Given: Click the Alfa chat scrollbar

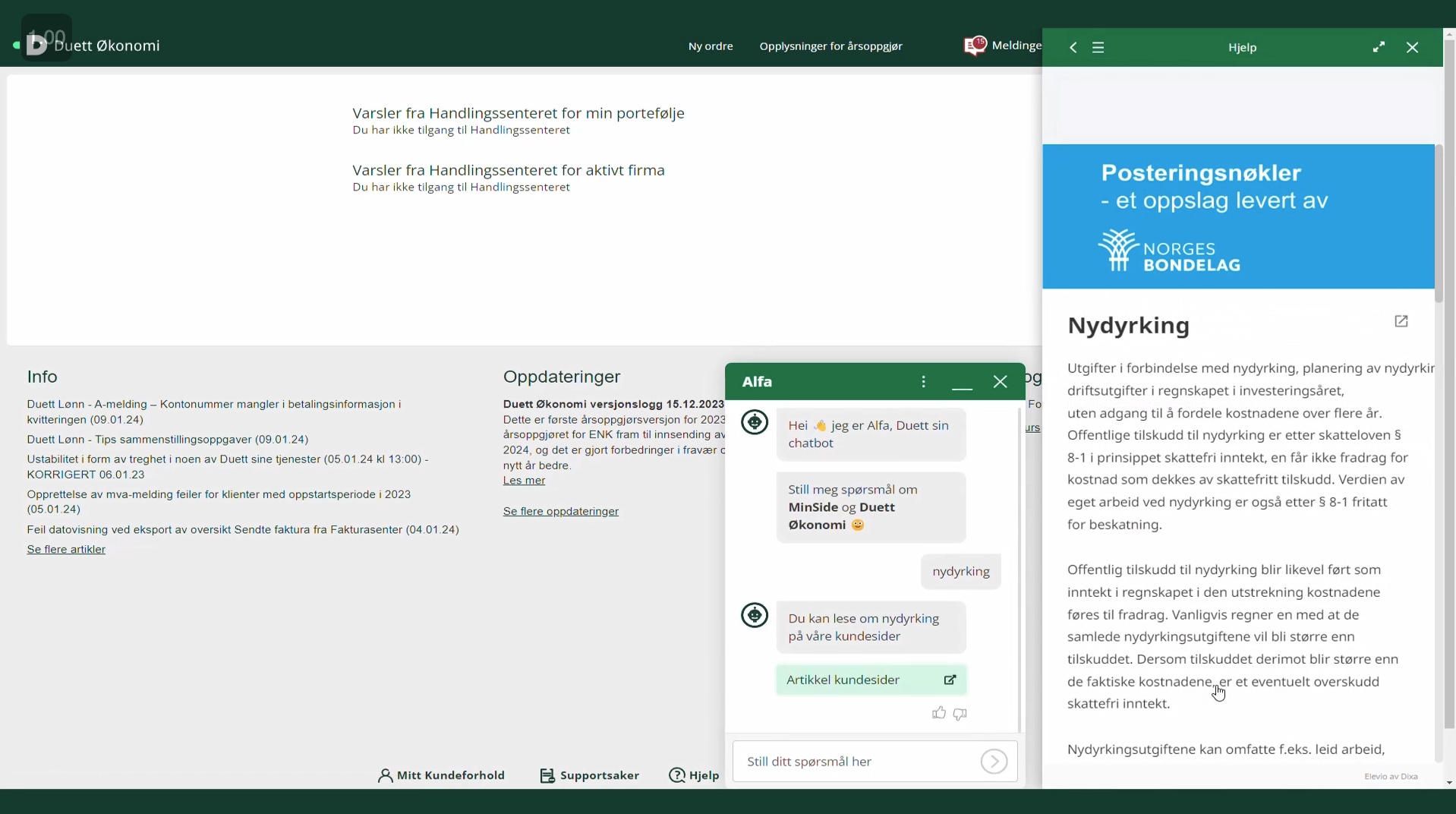Looking at the screenshot, I should click(x=1020, y=569).
